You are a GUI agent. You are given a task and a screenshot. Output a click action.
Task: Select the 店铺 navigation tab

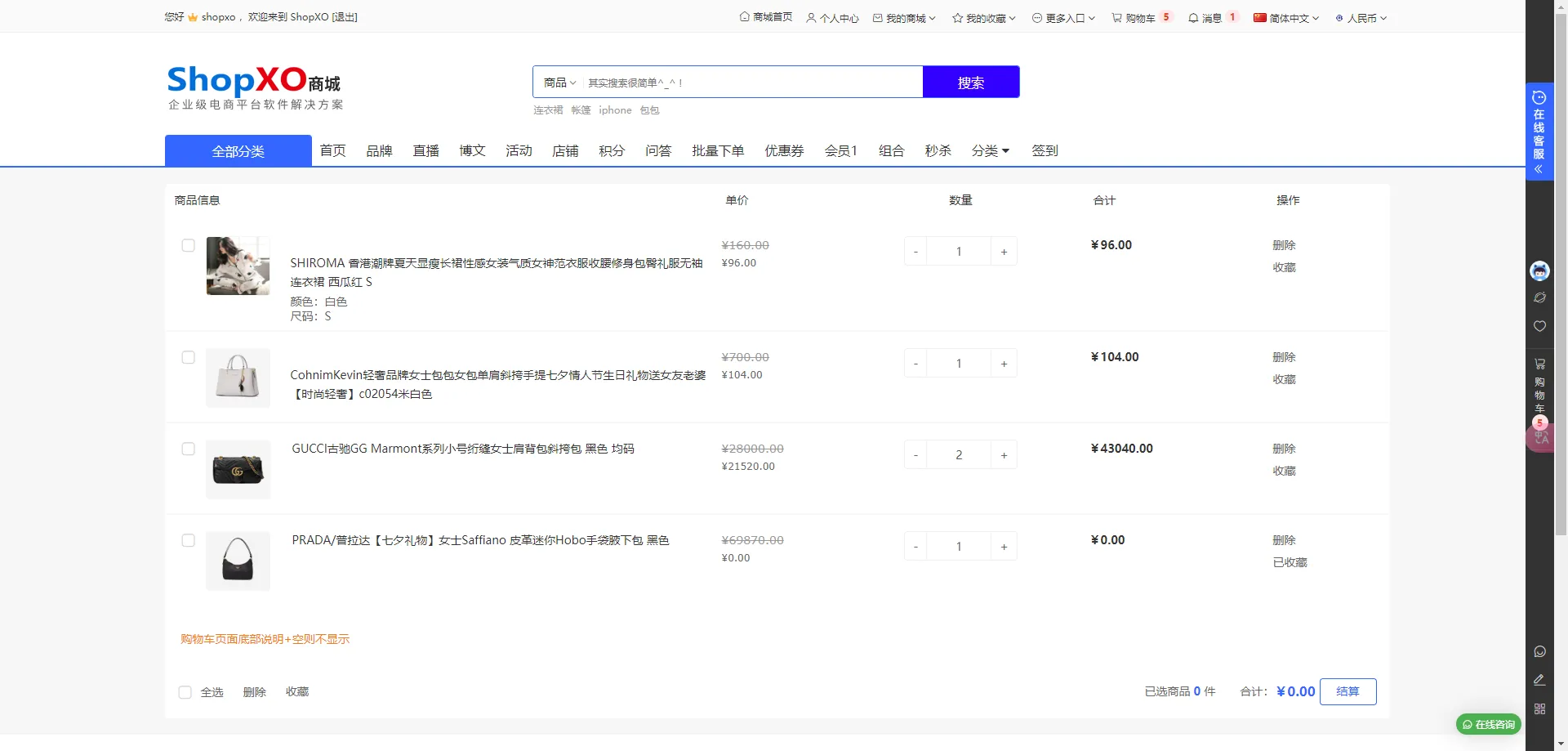pyautogui.click(x=566, y=150)
